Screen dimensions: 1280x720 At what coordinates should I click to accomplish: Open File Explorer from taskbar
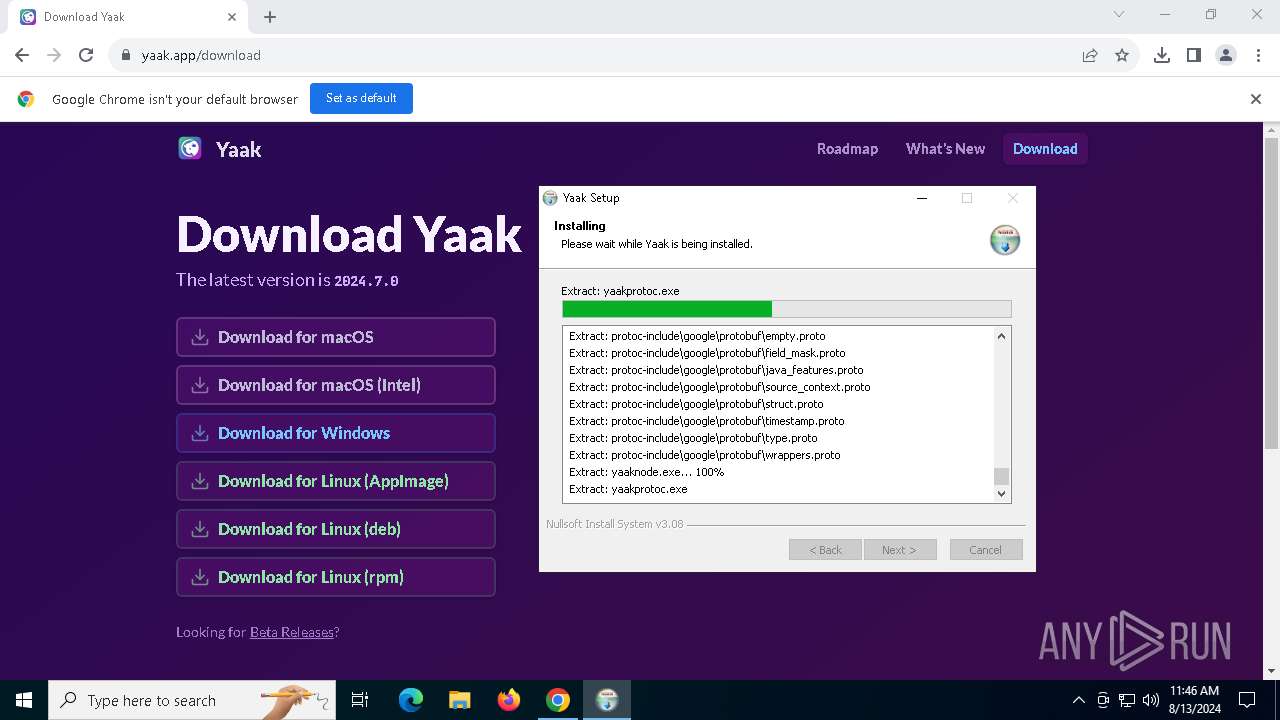coord(459,700)
